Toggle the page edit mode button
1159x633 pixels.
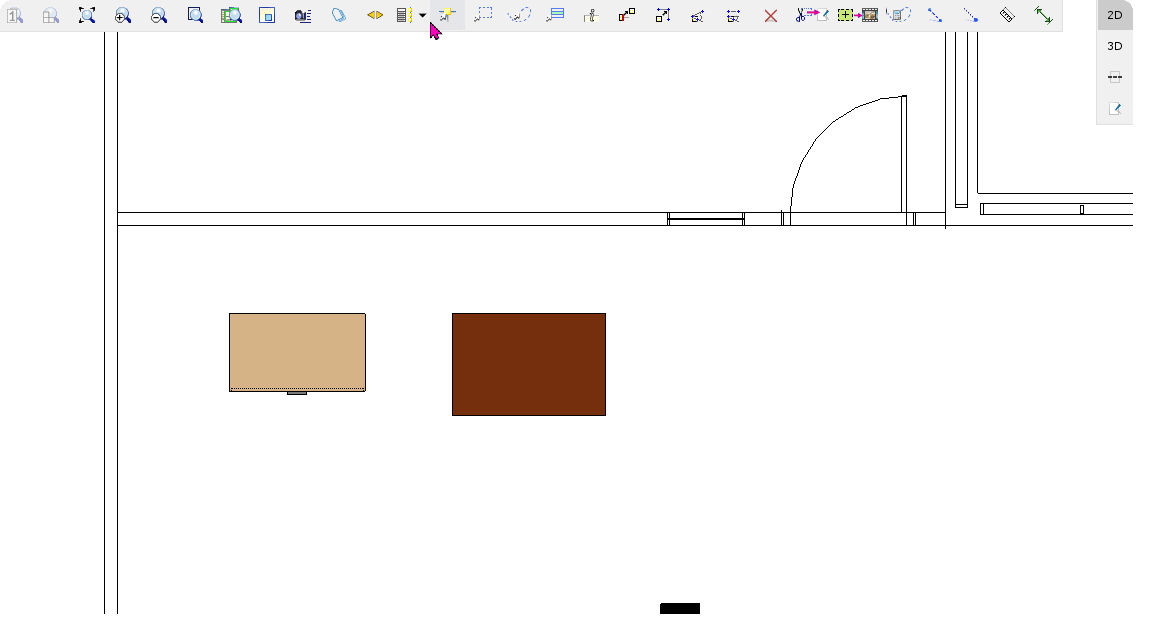tap(1114, 108)
